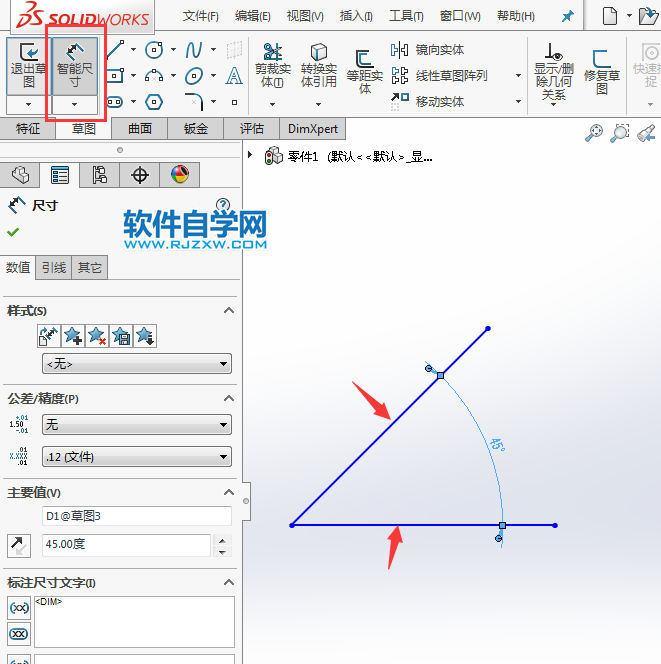The image size is (661, 664).
Task: Select the Point sketch tool
Action: coord(234,102)
